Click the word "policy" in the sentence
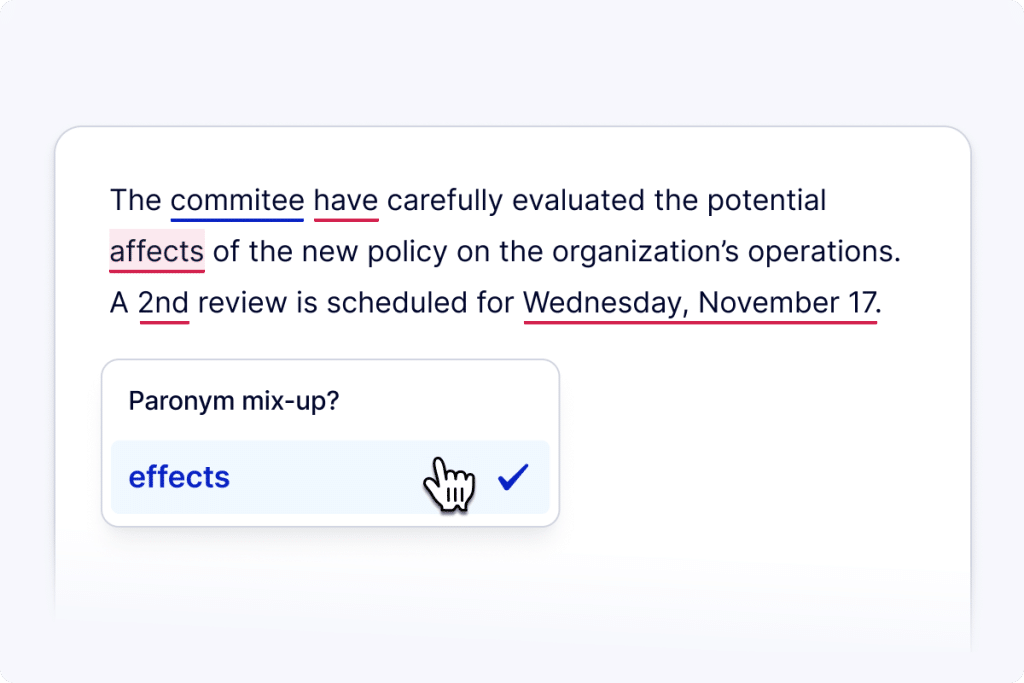 pos(398,251)
